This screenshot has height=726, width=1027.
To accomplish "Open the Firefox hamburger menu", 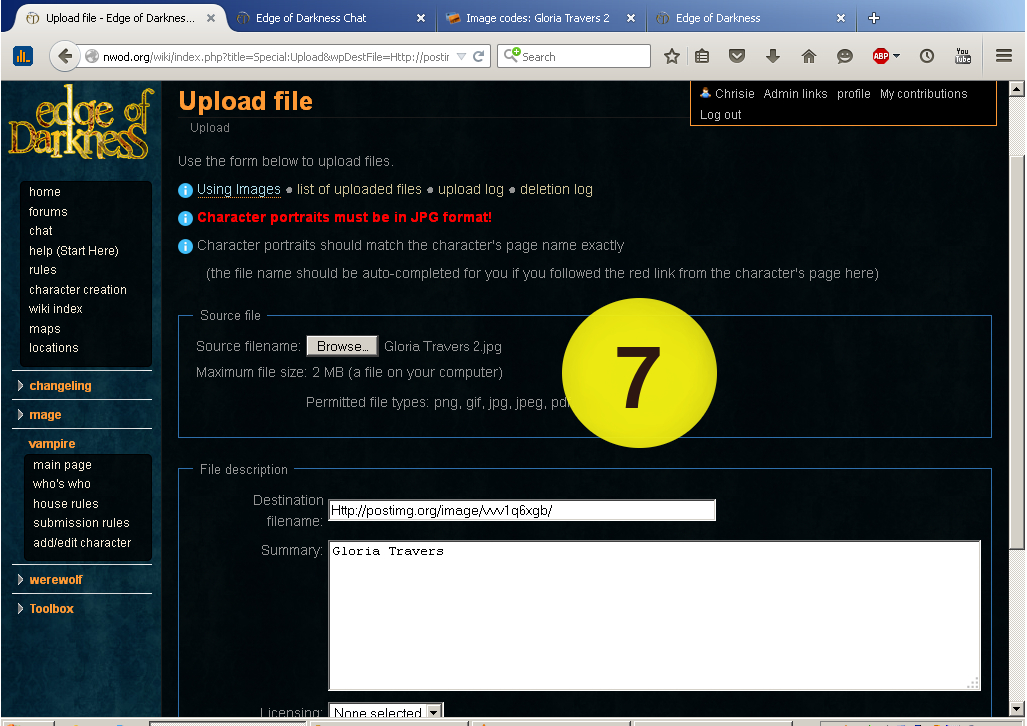I will [1004, 57].
